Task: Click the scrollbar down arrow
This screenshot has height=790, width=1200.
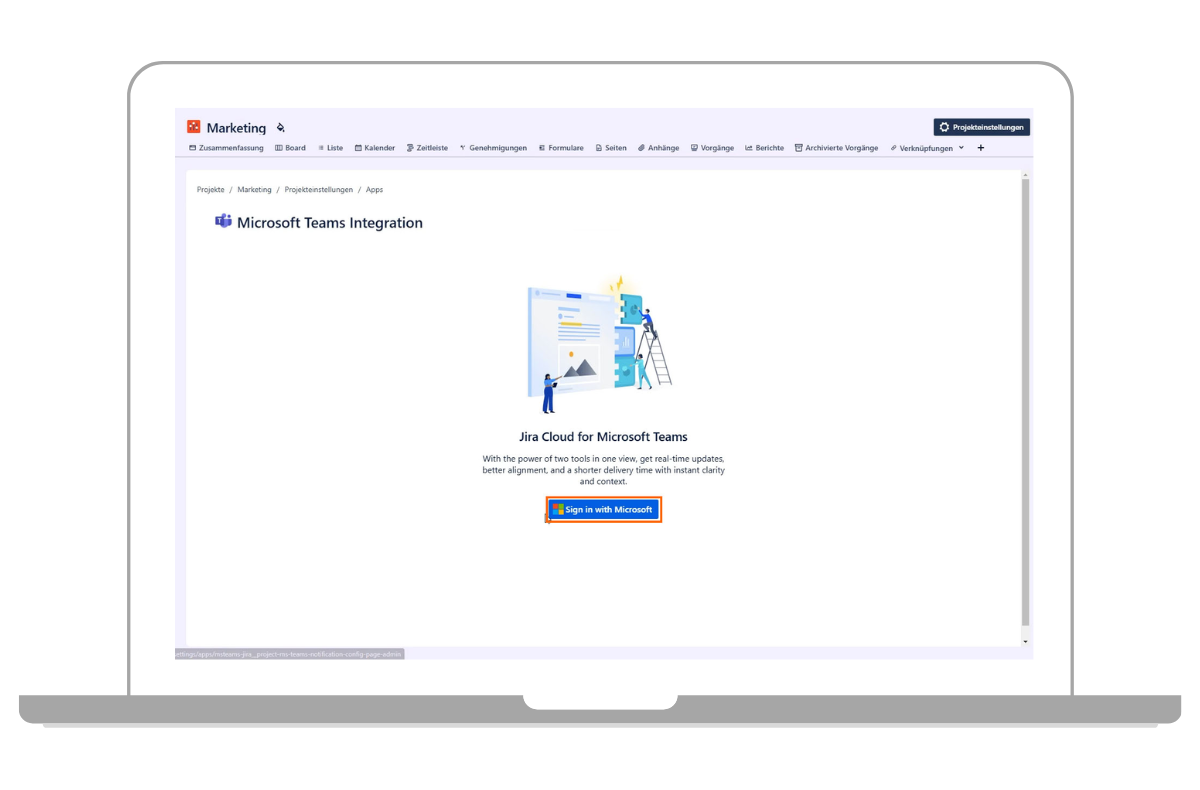Action: [1025, 640]
